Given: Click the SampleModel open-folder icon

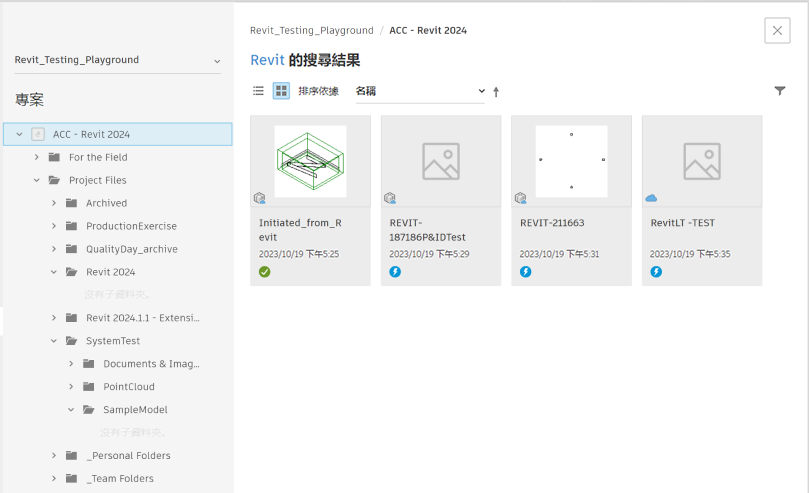Looking at the screenshot, I should 89,409.
